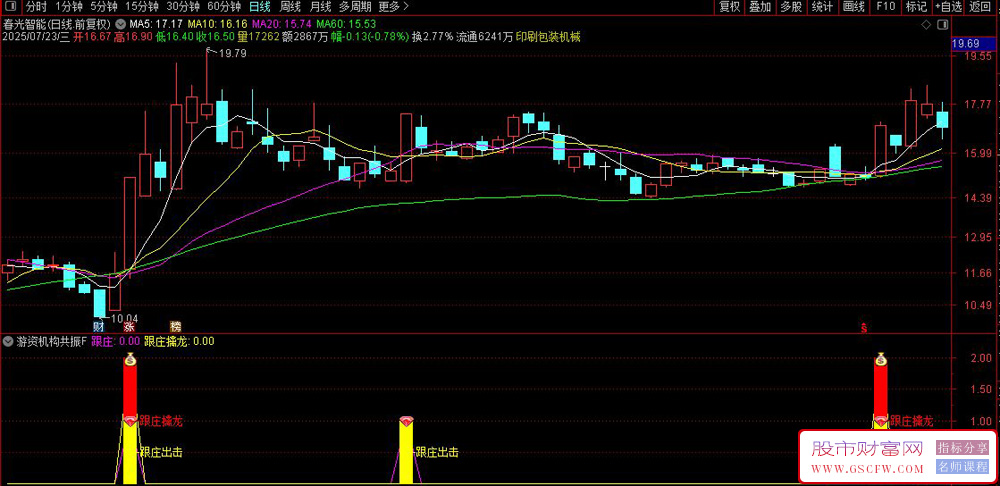Click the yellow 跟庄擒龙: 0.00 header value

180,341
